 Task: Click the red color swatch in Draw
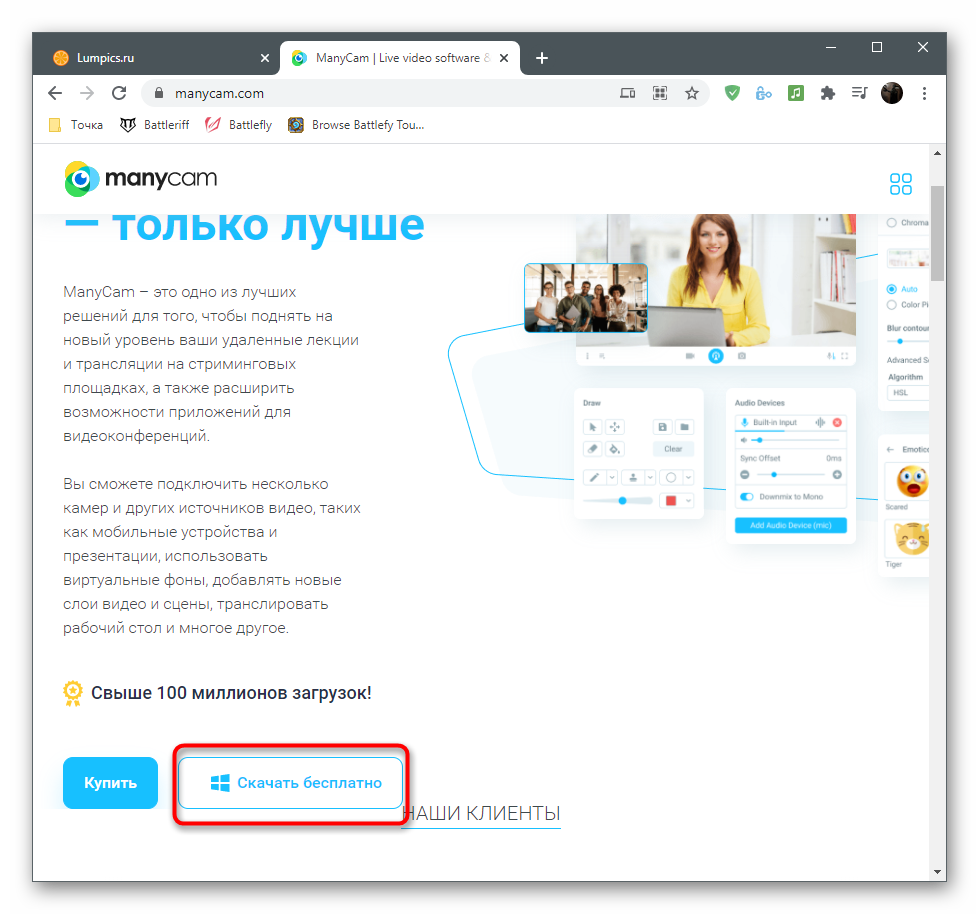pos(671,501)
